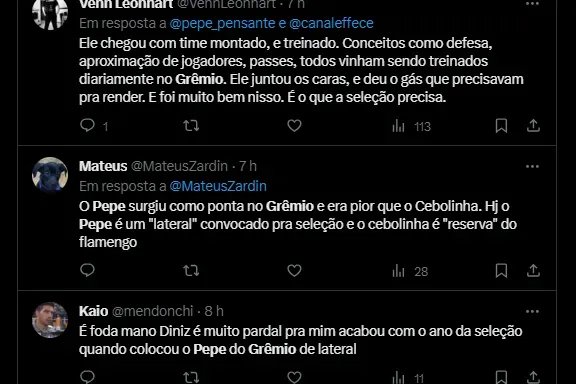576x384 pixels.
Task: Repost Mateus's tweet about Cebolinha
Action: click(191, 271)
